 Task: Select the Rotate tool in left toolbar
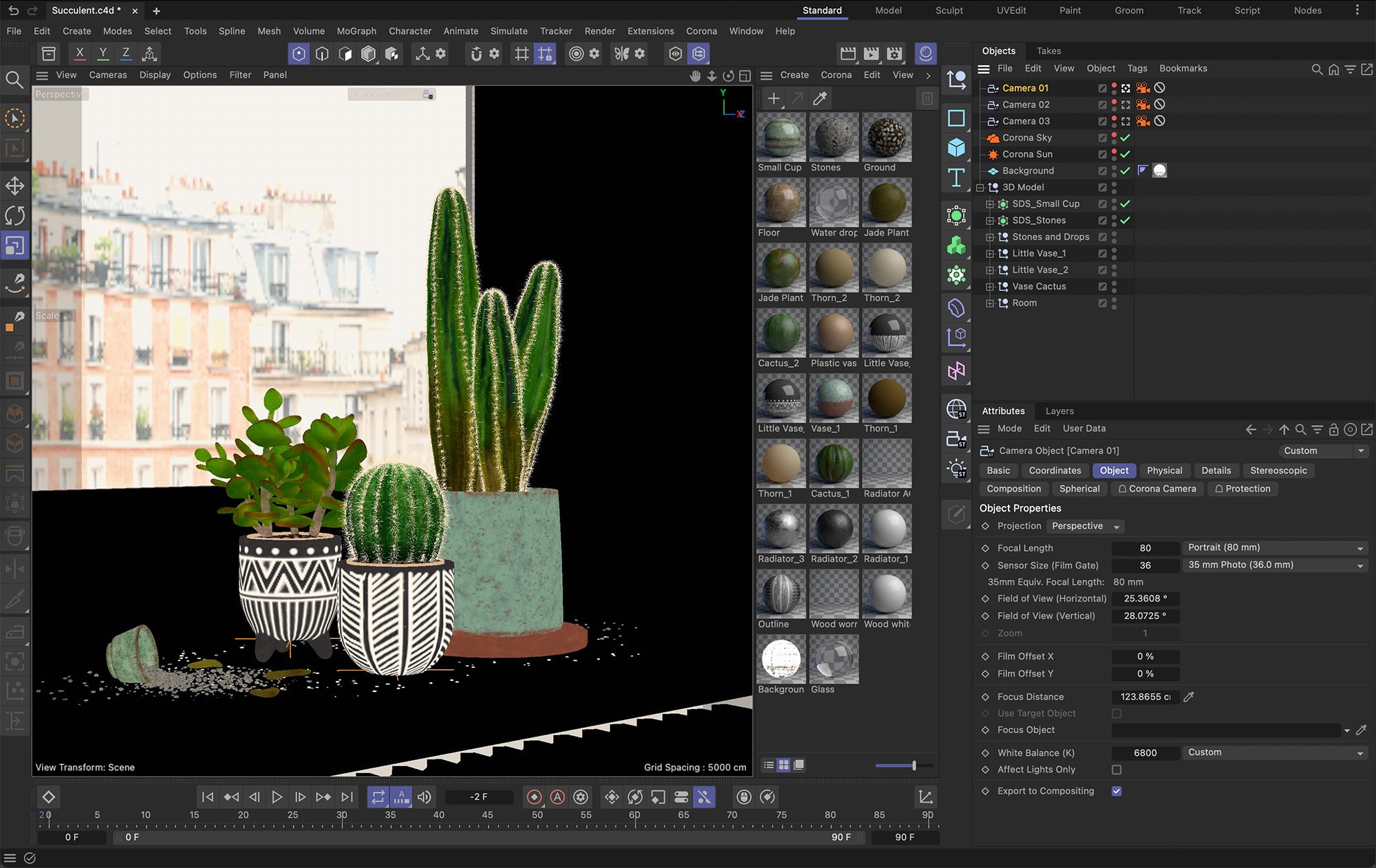point(14,215)
